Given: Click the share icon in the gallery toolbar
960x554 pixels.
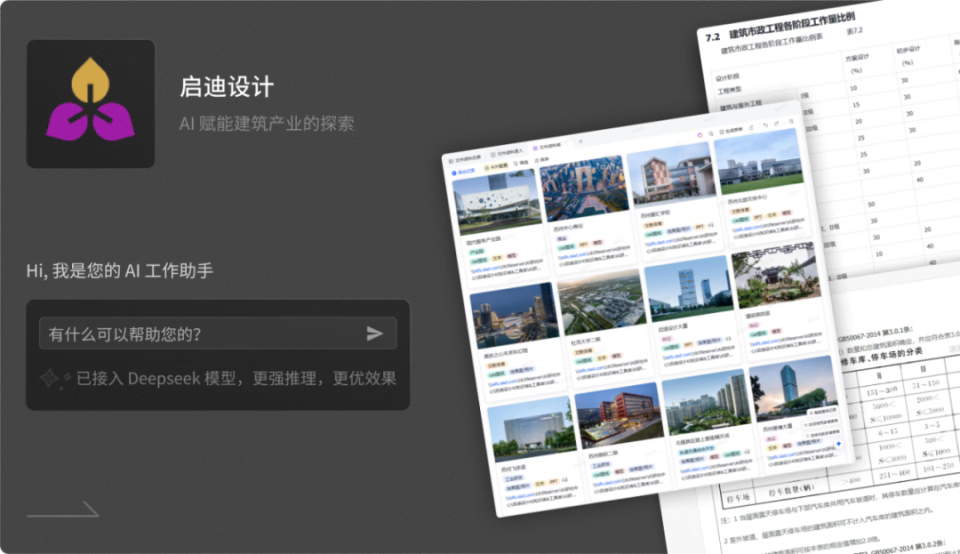Looking at the screenshot, I should click(751, 127).
